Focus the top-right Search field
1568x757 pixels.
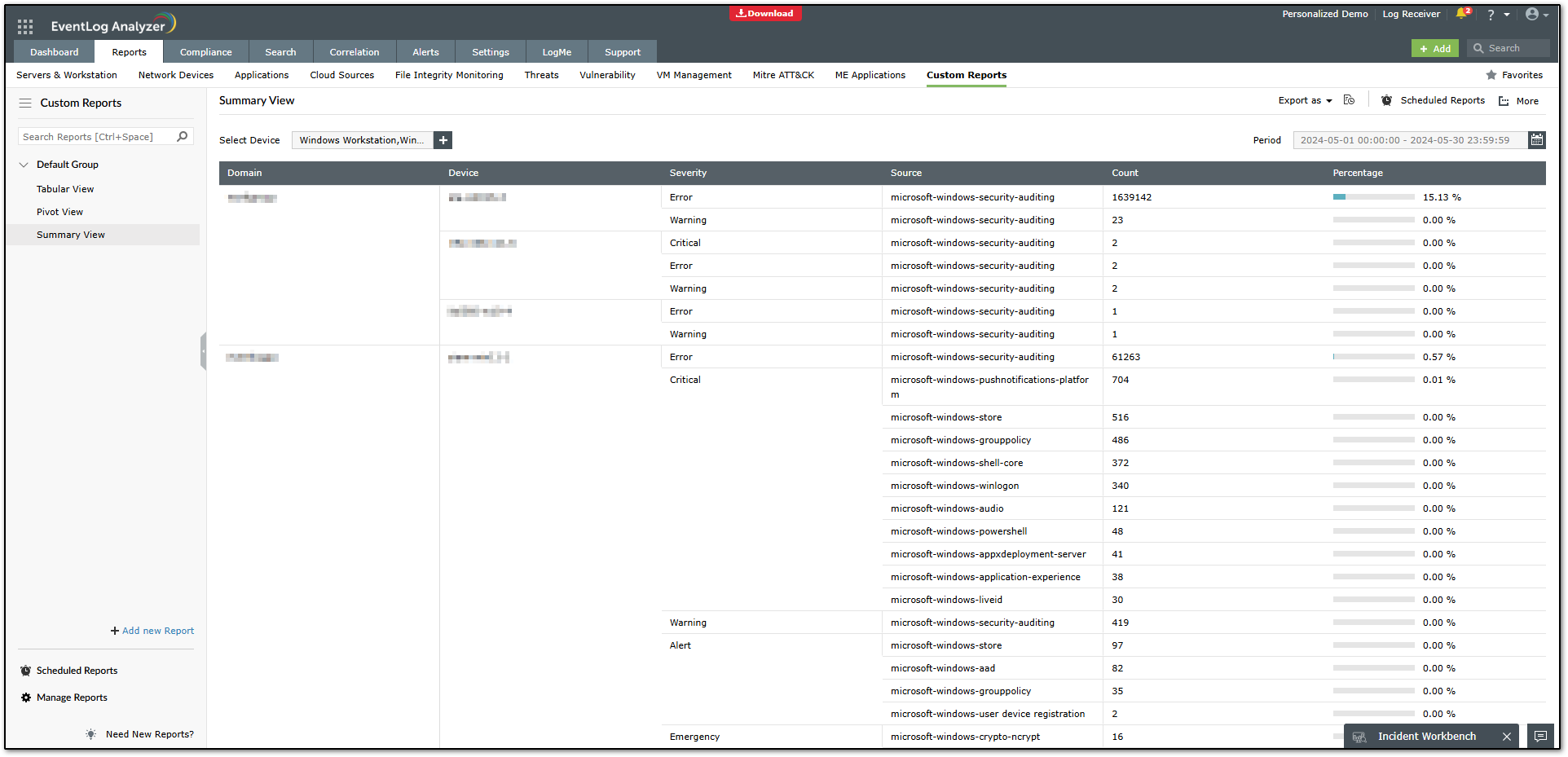coord(1509,49)
